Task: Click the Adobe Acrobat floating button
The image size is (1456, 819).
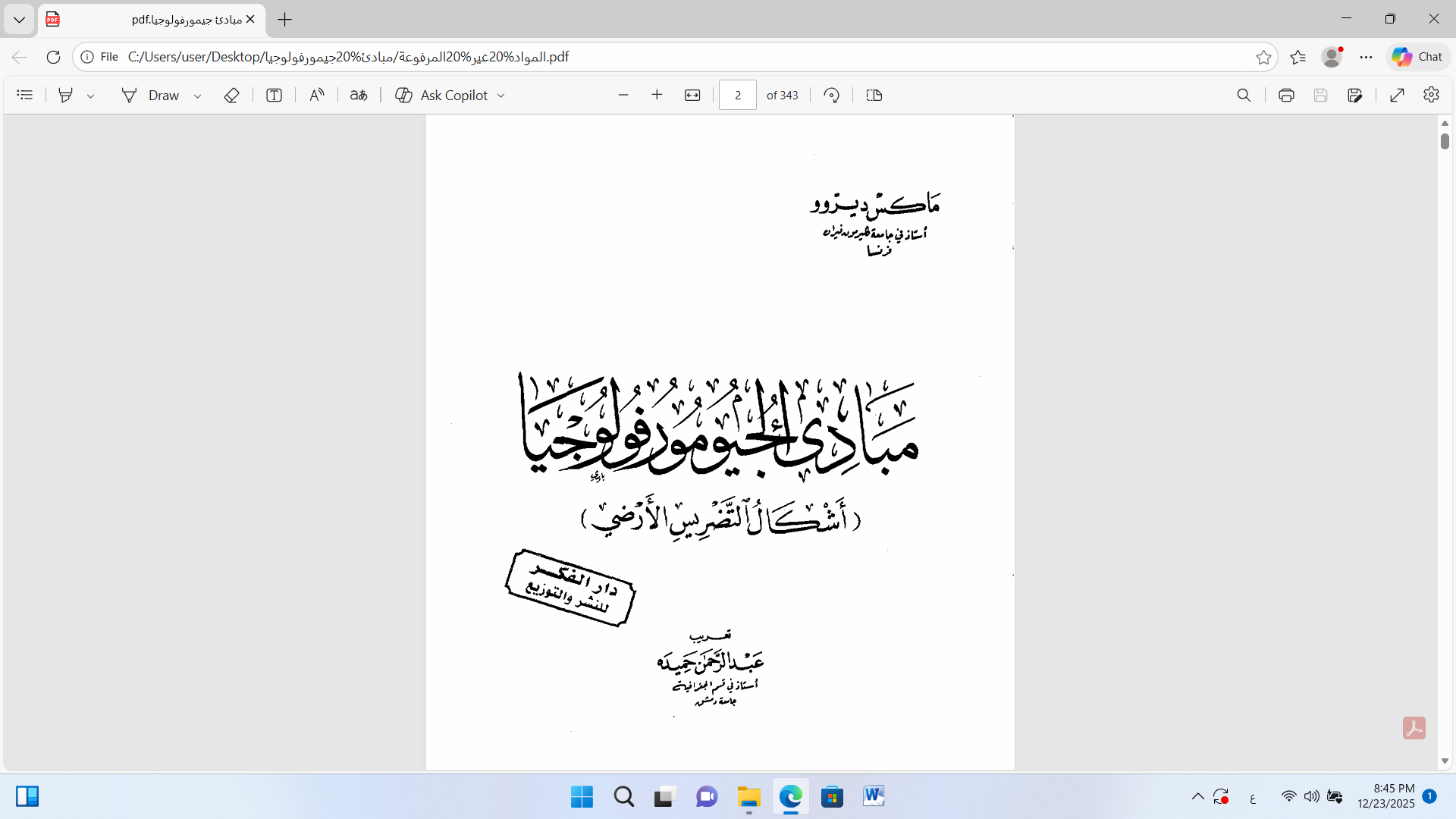Action: click(1414, 728)
